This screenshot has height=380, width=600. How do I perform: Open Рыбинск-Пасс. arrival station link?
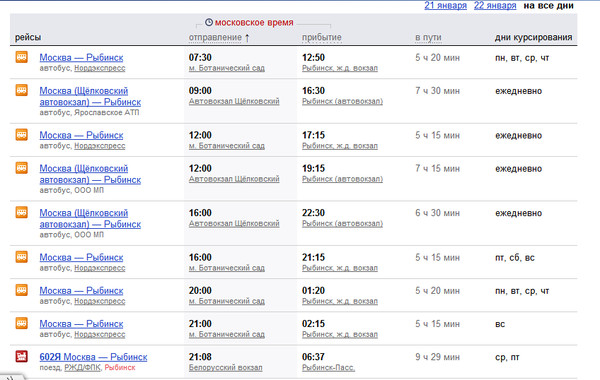(328, 368)
